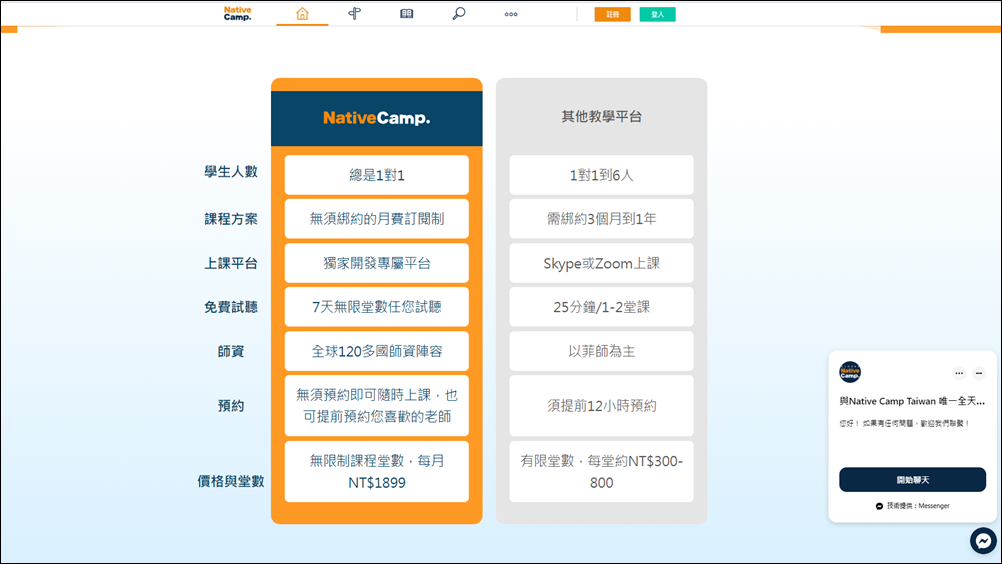Viewport: 1002px width, 564px height.
Task: Open the three-circles more menu in the navigation
Action: point(511,14)
